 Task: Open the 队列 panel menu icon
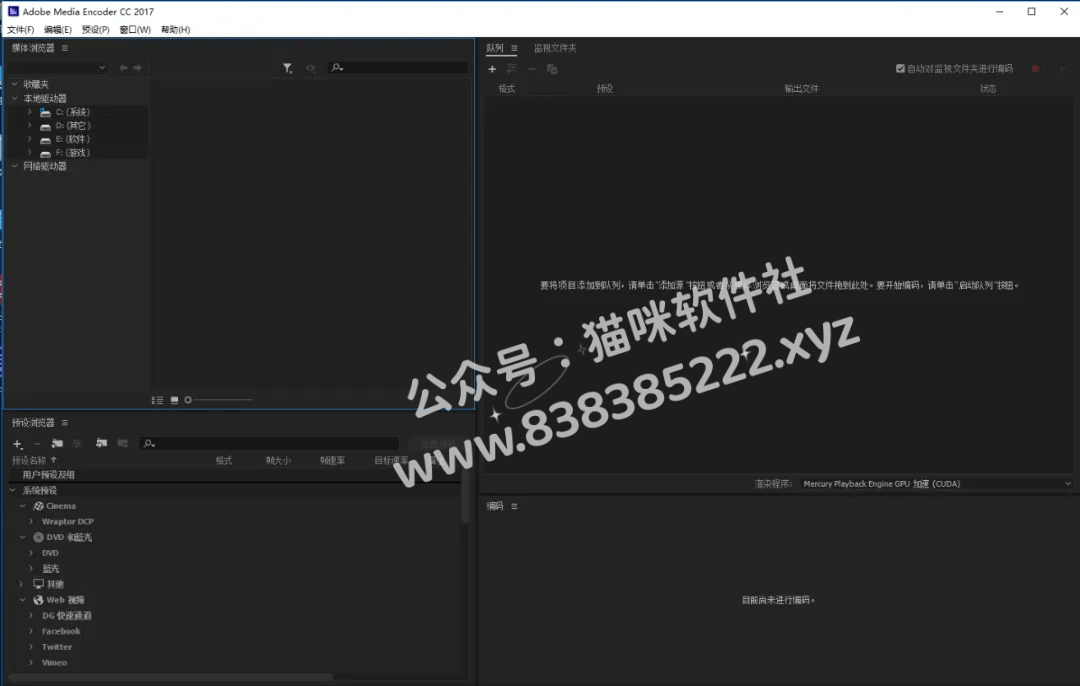click(514, 48)
